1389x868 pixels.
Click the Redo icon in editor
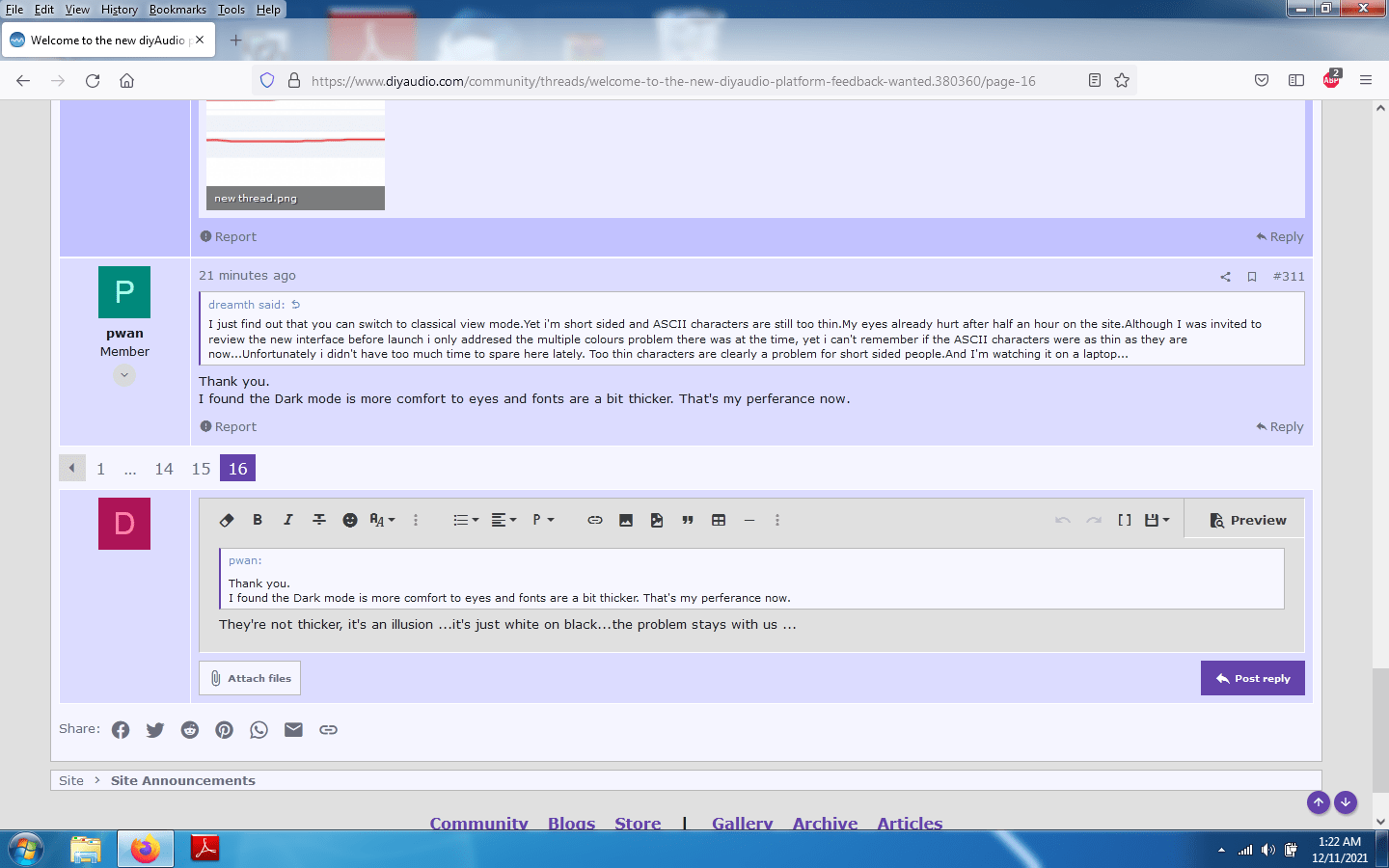tap(1094, 520)
